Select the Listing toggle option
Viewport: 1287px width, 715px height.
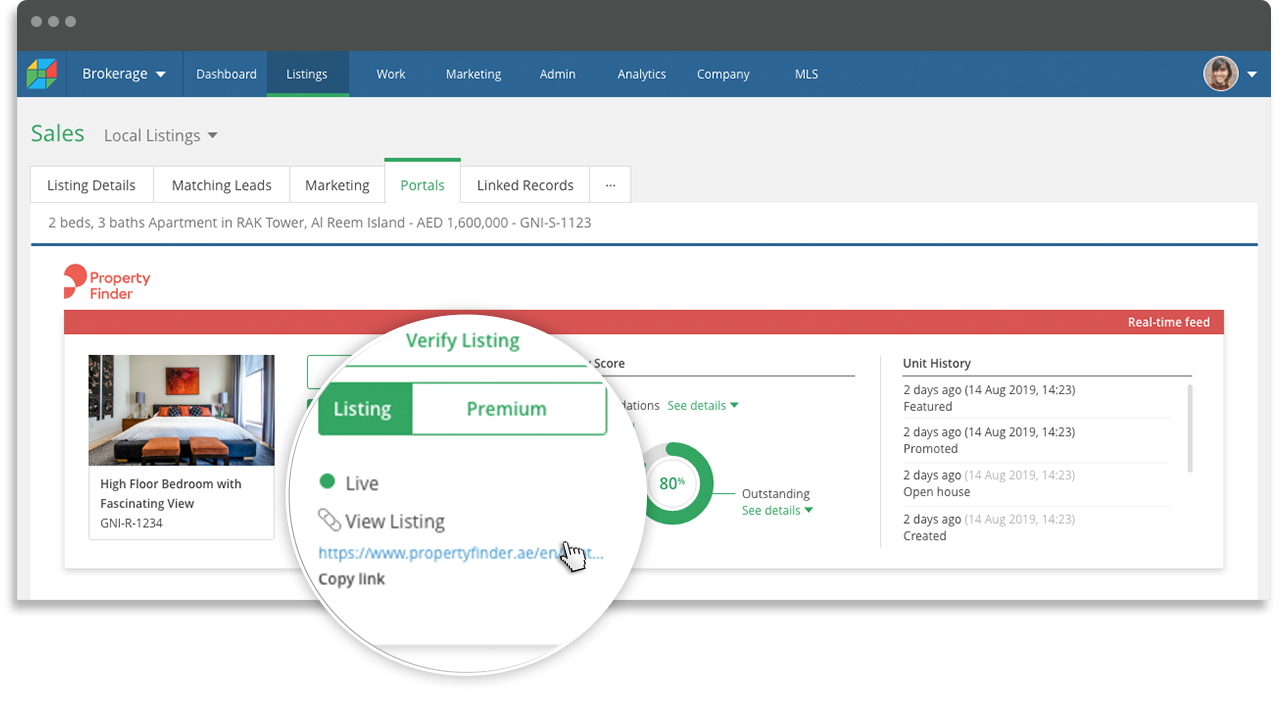click(x=363, y=409)
